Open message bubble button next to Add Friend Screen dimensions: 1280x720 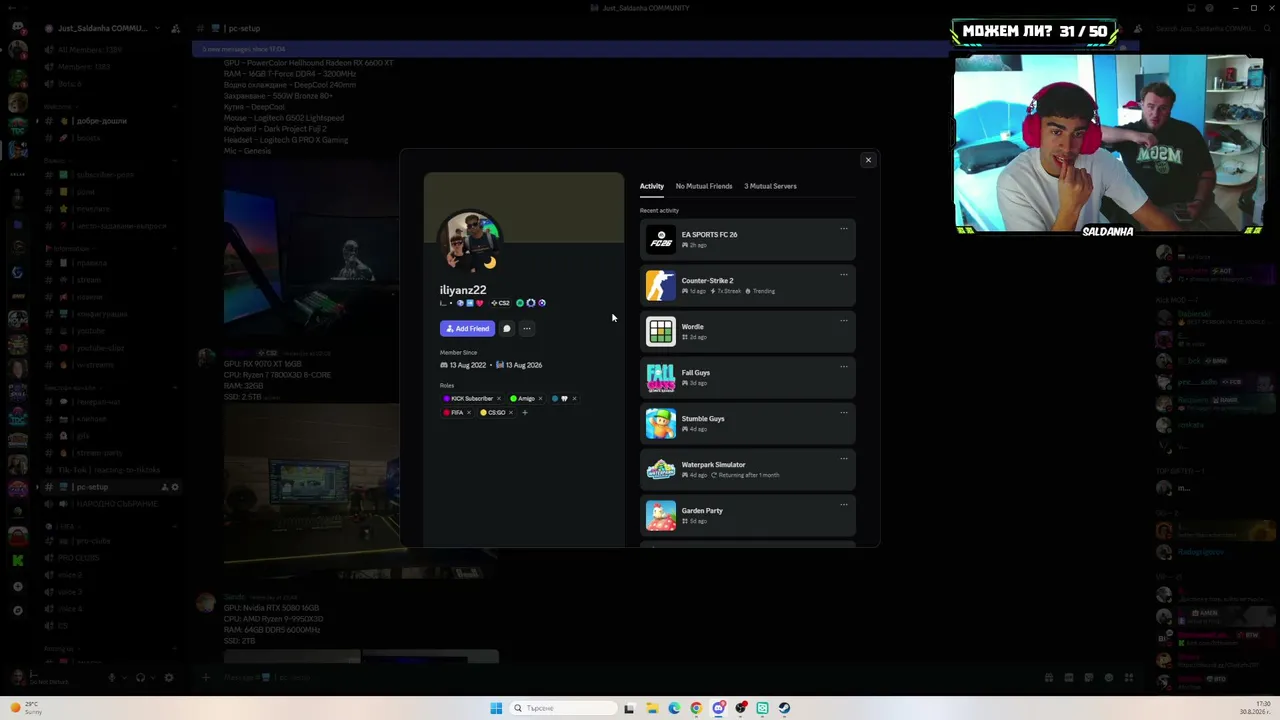[x=507, y=328]
